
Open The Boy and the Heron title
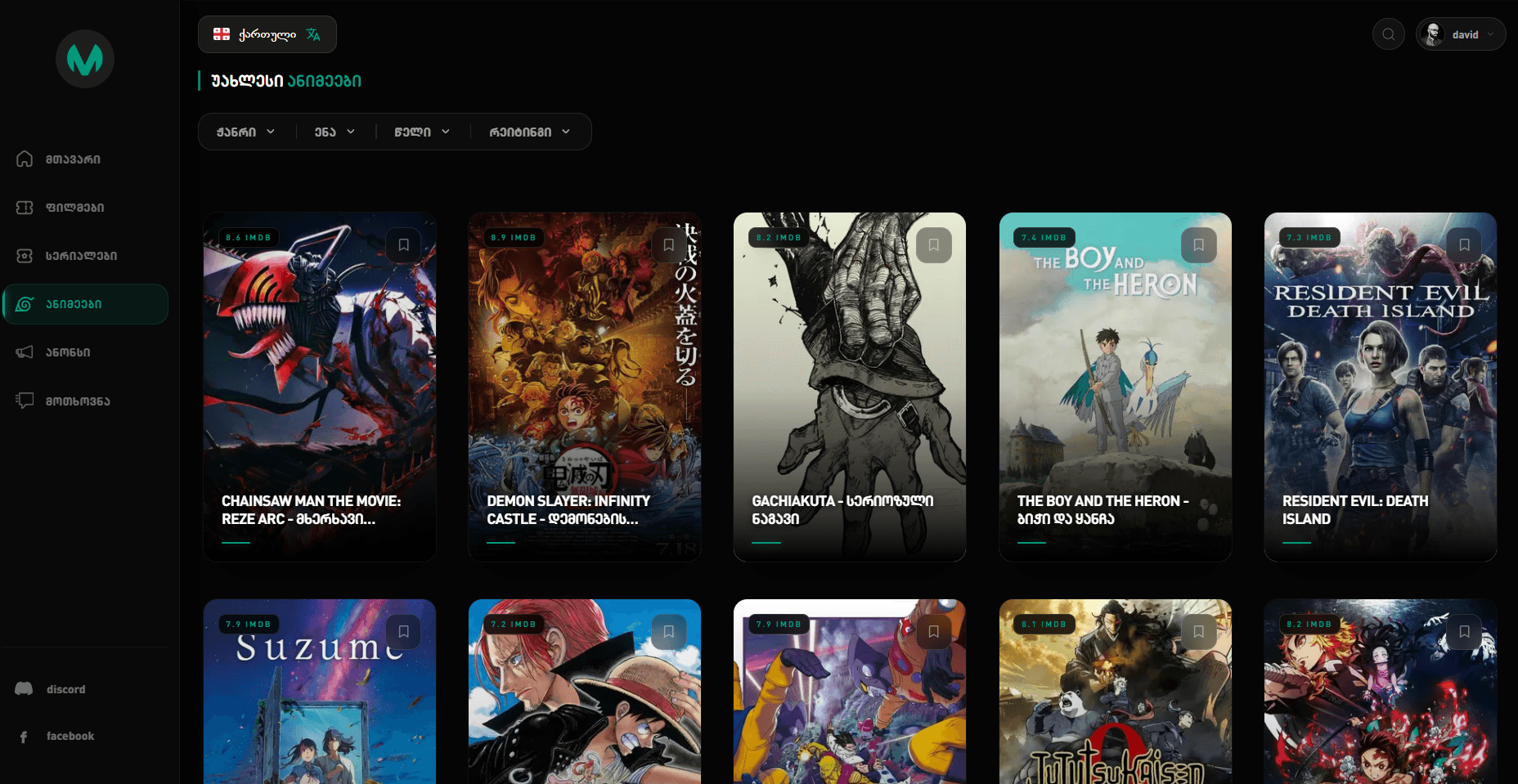pyautogui.click(x=1103, y=510)
